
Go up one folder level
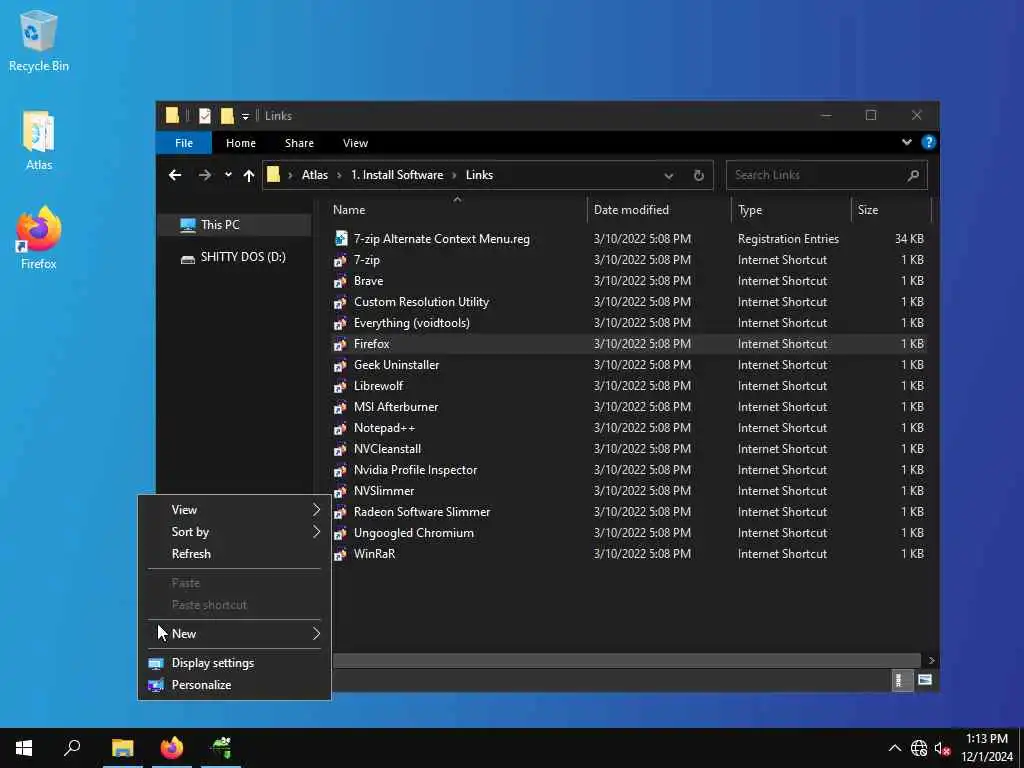[249, 175]
